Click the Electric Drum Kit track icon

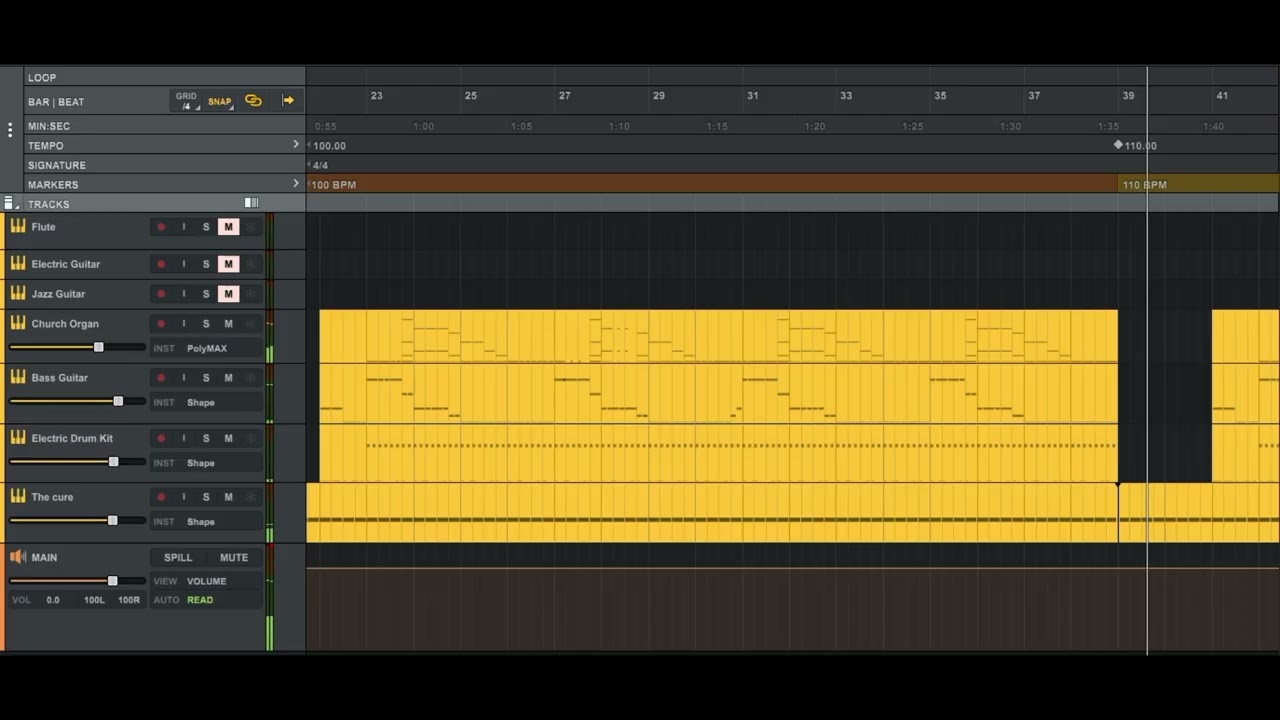click(18, 437)
